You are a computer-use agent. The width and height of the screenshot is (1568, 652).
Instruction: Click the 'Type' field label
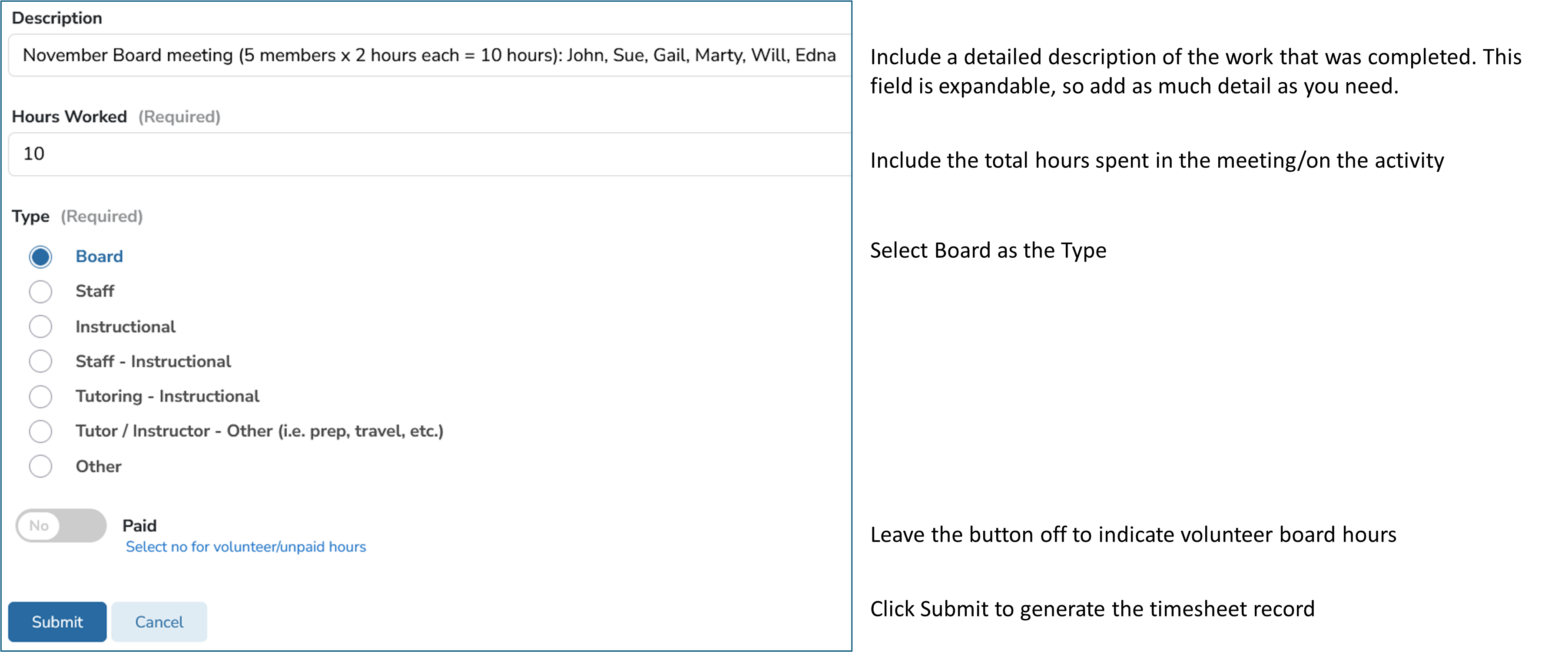(x=30, y=216)
